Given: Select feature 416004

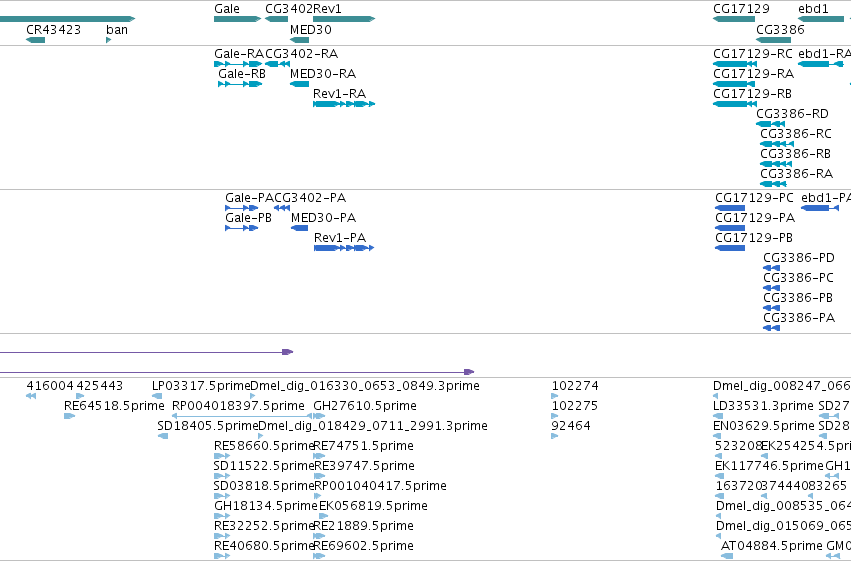Looking at the screenshot, I should pos(31,396).
